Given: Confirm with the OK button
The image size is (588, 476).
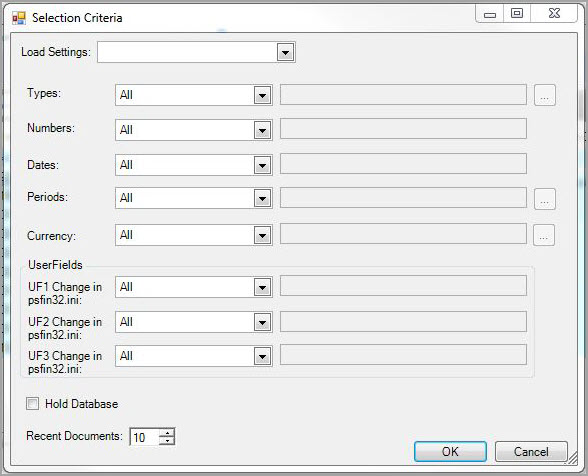Looking at the screenshot, I should [450, 451].
